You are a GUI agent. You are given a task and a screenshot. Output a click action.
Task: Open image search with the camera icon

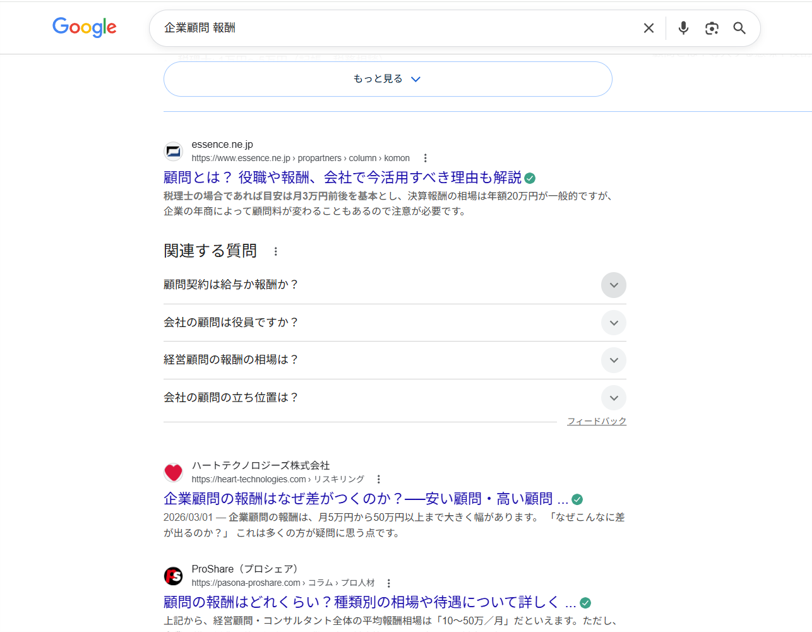[x=711, y=28]
